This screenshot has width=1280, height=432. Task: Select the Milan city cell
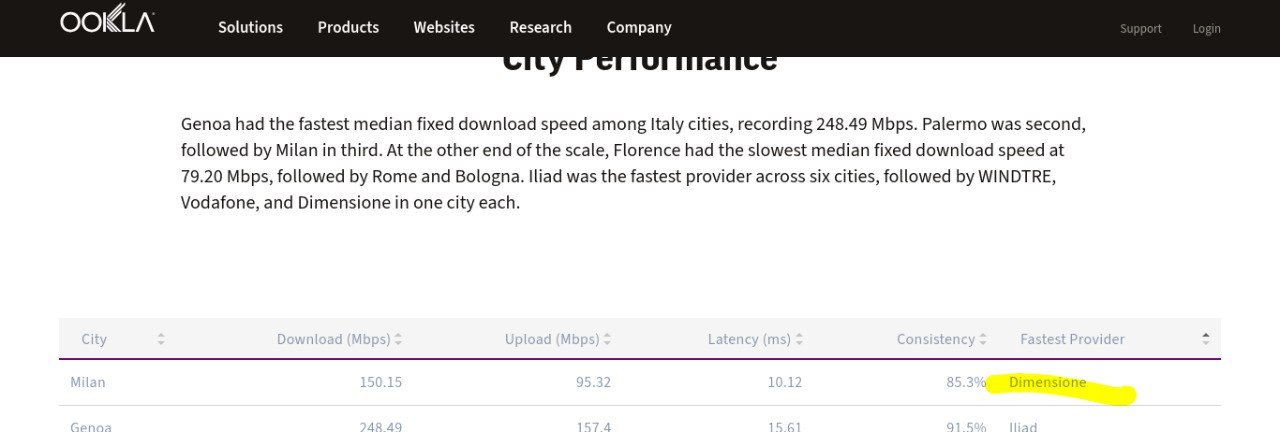click(88, 382)
